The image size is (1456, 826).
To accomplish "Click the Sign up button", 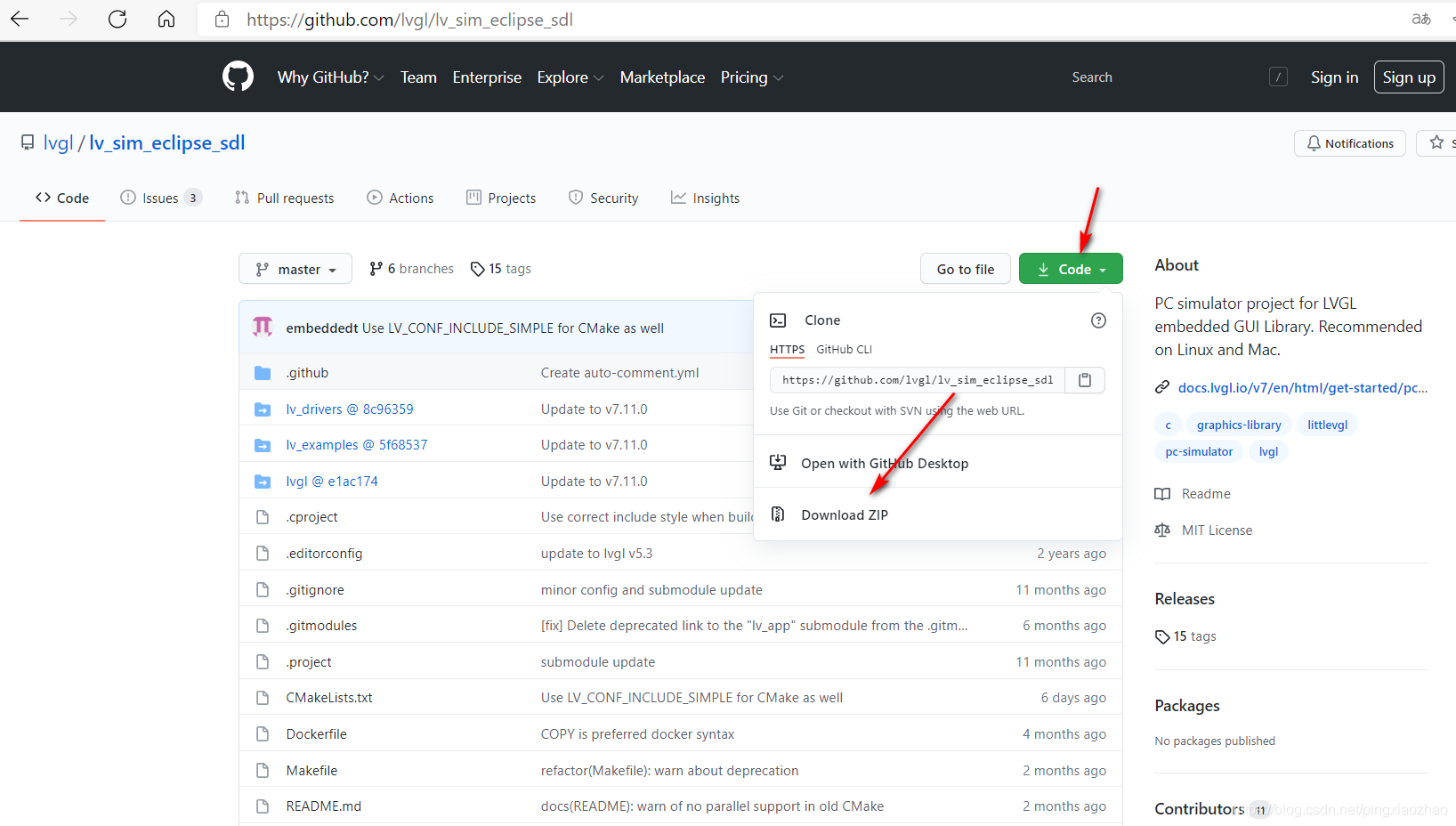I will (x=1409, y=77).
